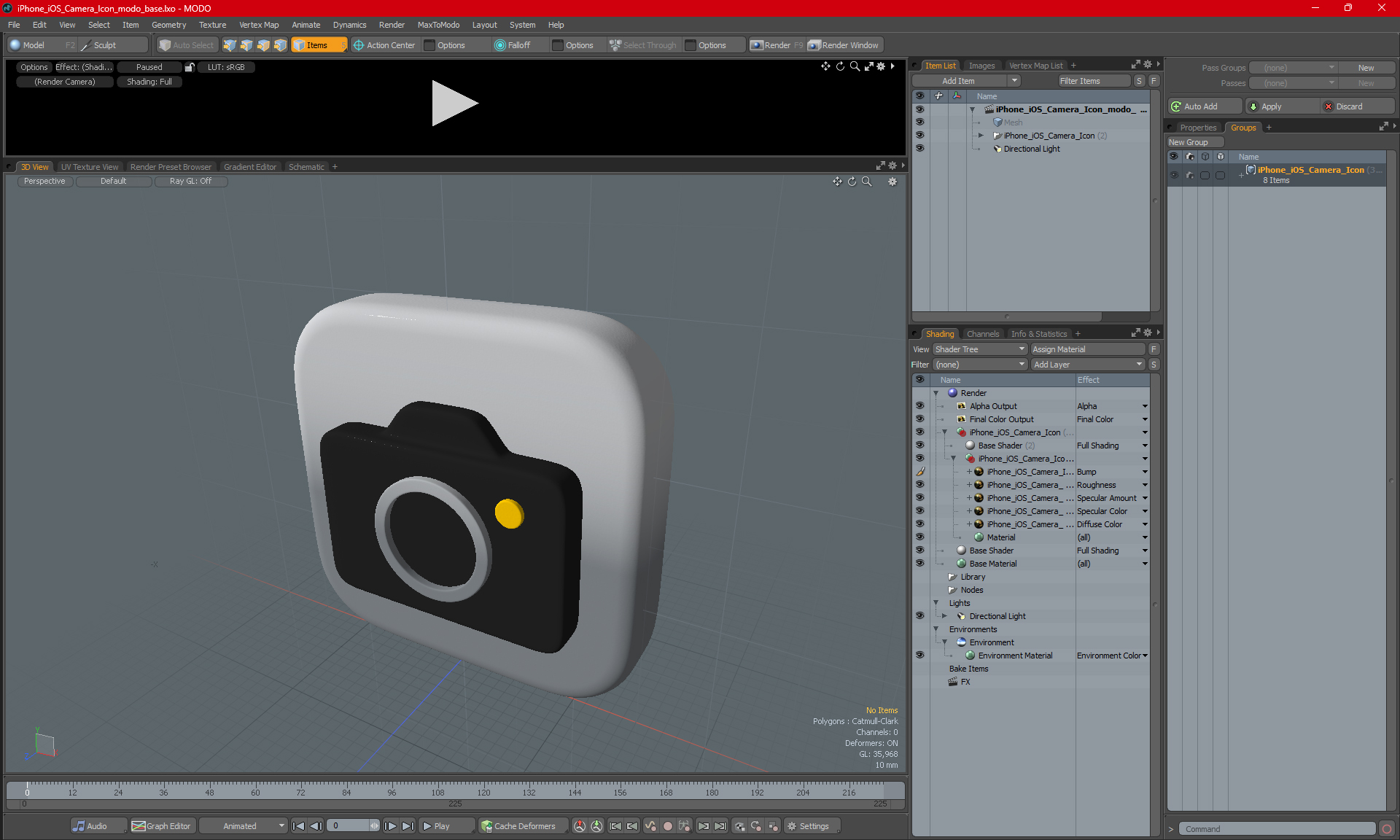
Task: Open the Pass Groups (none) dropdown
Action: (x=1293, y=68)
